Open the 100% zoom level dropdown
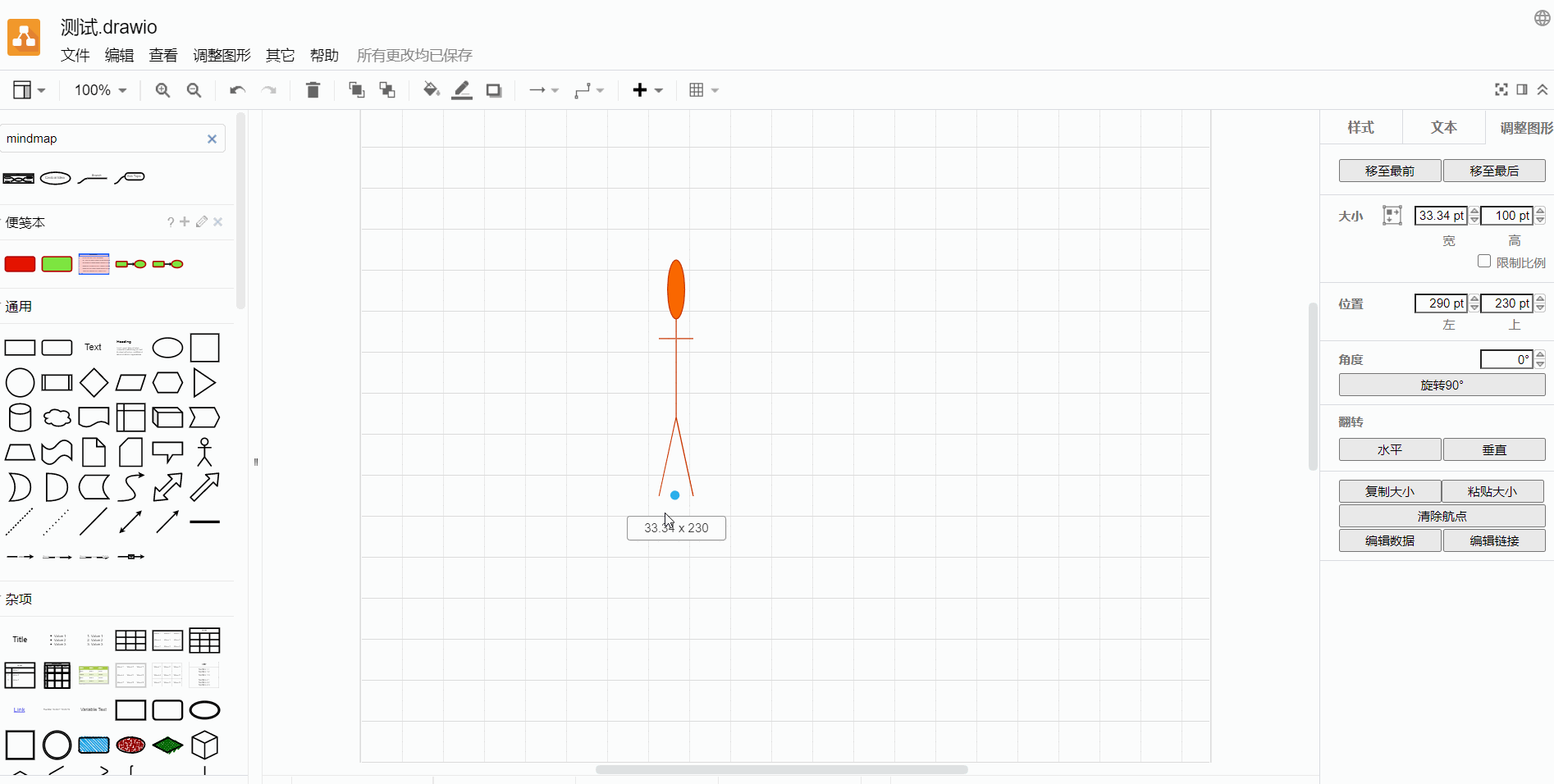 (100, 90)
